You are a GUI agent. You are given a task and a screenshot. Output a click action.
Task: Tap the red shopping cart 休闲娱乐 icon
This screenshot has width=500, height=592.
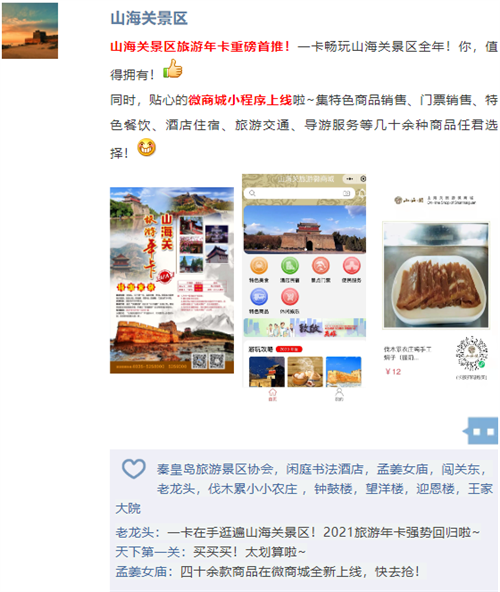[x=290, y=297]
